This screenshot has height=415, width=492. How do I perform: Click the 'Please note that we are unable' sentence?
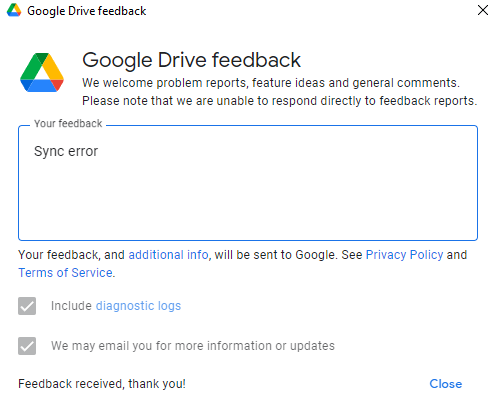tap(280, 101)
